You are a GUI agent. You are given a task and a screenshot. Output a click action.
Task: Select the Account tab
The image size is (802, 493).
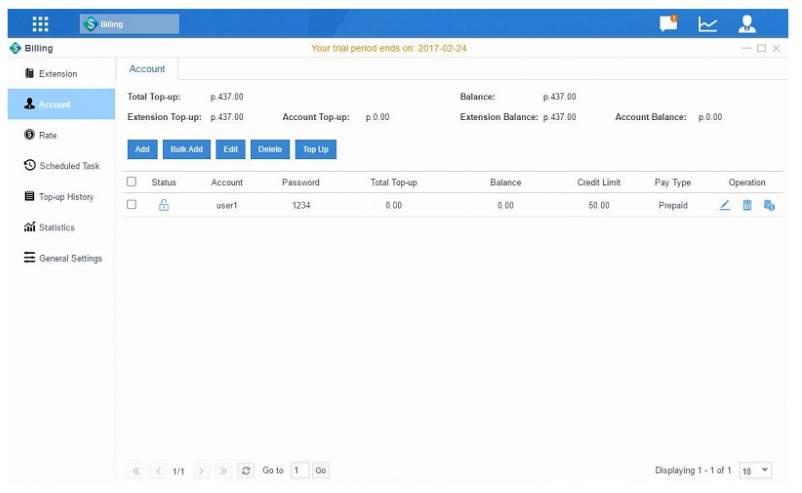(147, 69)
